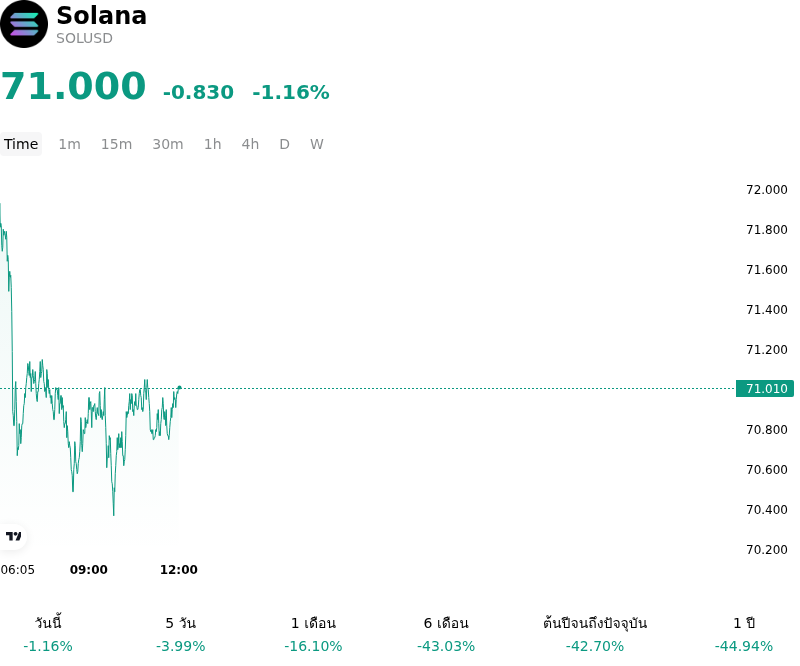
Task: Select the year-to-date -42.70% range
Action: (595, 634)
